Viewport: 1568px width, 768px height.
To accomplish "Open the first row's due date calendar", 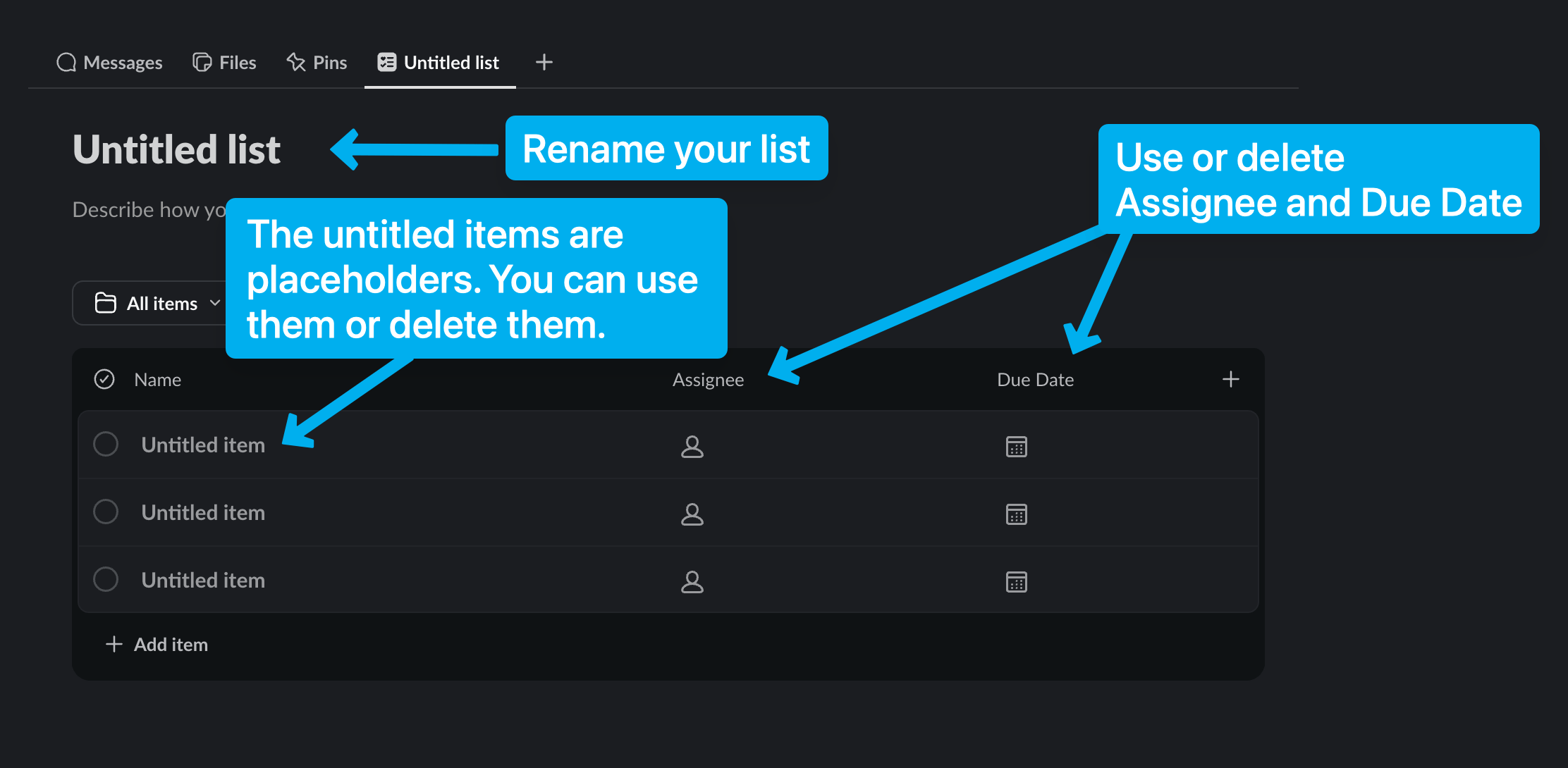I will pyautogui.click(x=1016, y=446).
